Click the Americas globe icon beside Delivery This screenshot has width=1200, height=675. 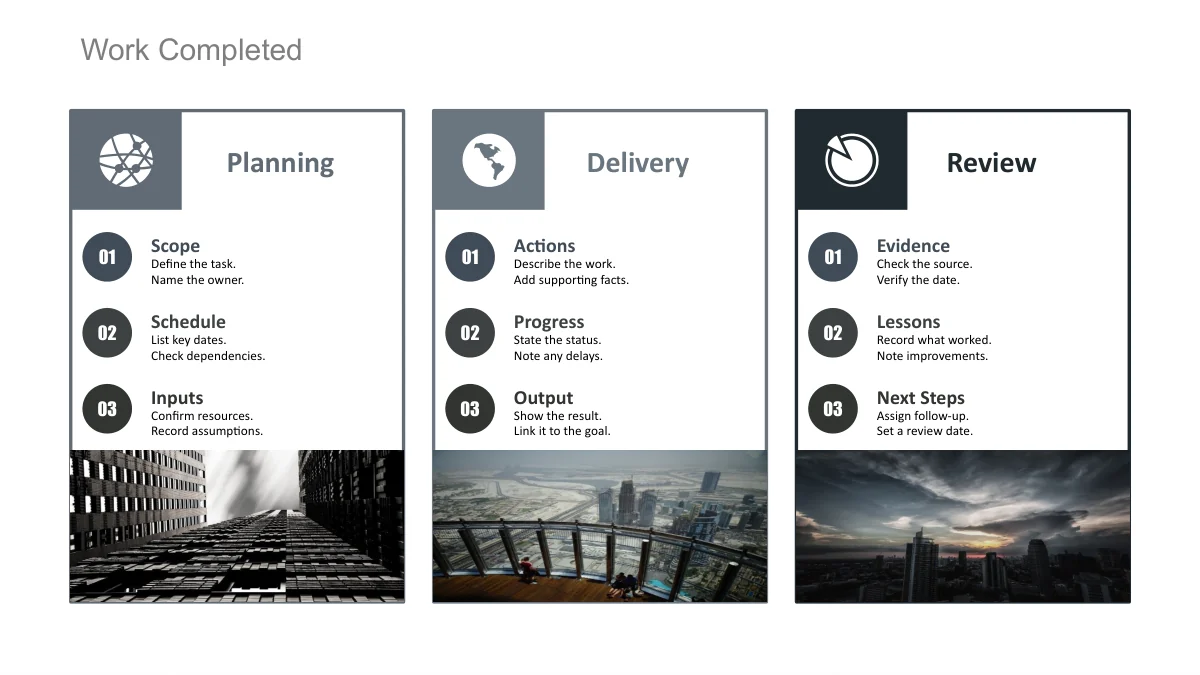[x=489, y=160]
